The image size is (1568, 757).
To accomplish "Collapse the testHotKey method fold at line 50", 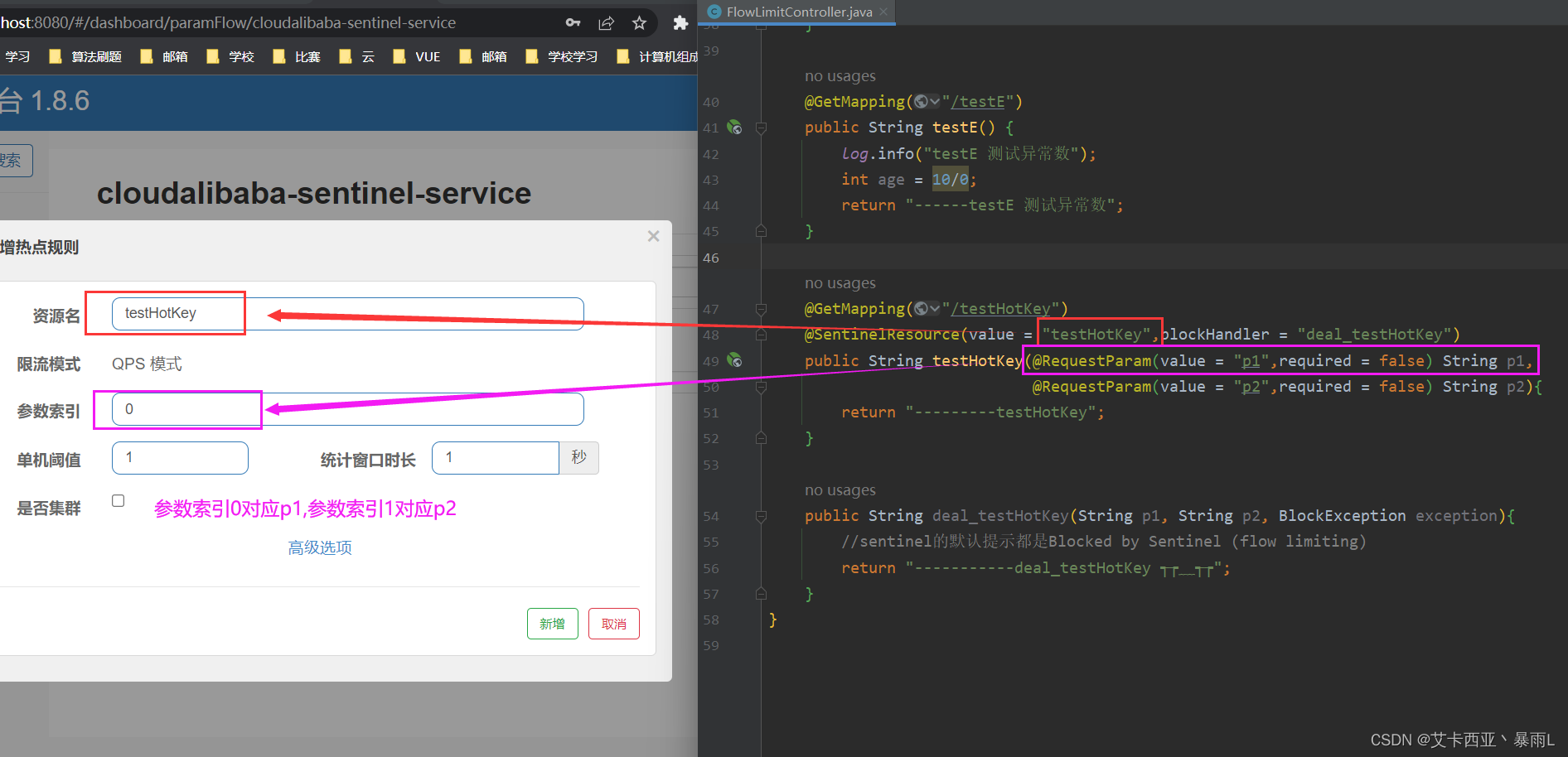I will click(761, 387).
